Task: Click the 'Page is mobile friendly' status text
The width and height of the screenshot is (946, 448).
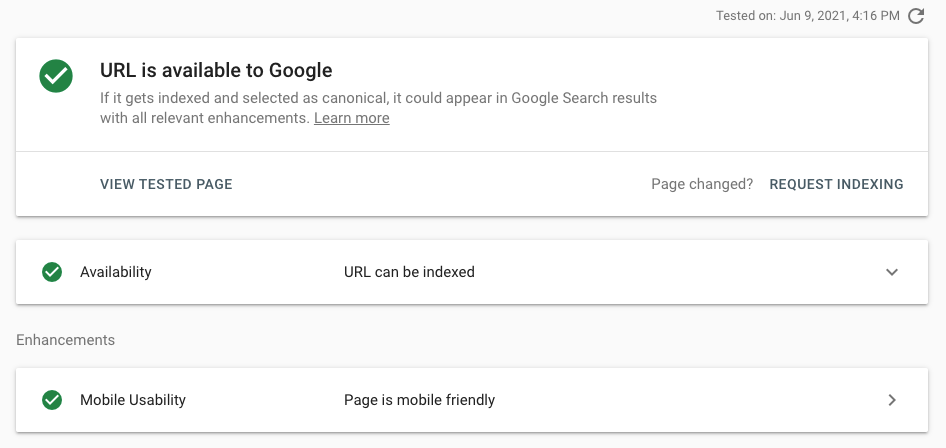Action: point(419,400)
